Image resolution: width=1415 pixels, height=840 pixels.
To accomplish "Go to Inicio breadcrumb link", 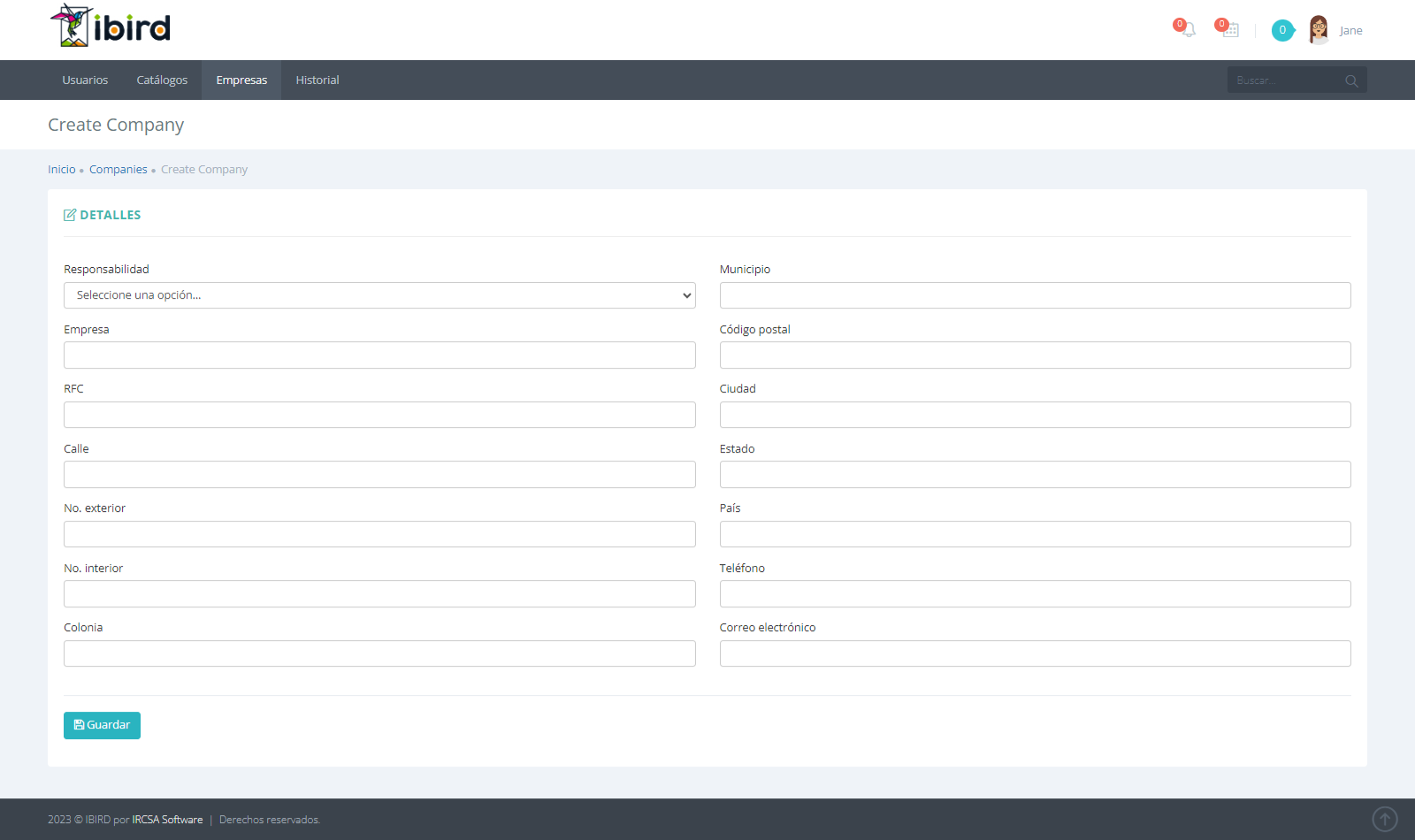I will 62,169.
